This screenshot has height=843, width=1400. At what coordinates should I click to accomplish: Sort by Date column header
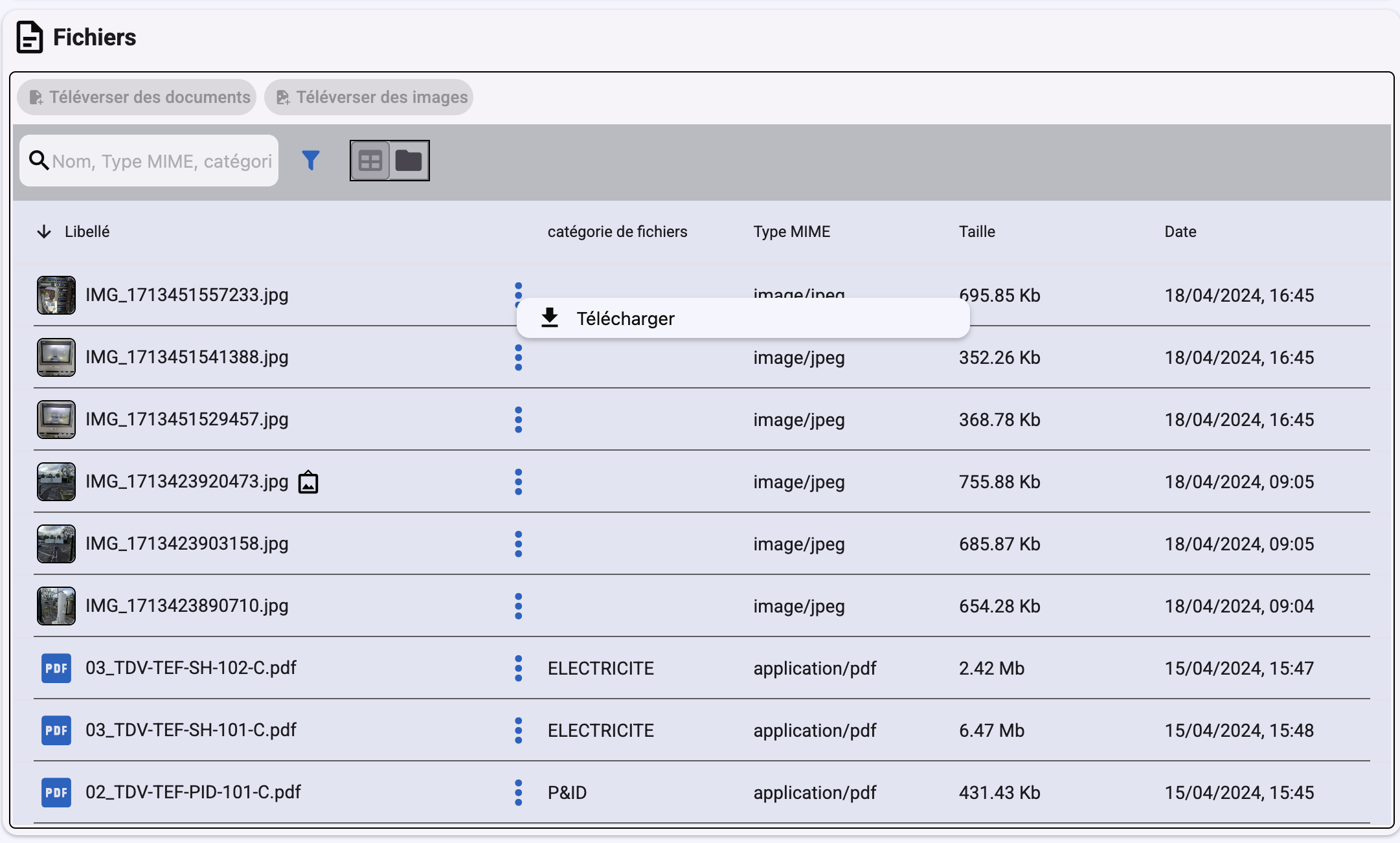(1180, 232)
